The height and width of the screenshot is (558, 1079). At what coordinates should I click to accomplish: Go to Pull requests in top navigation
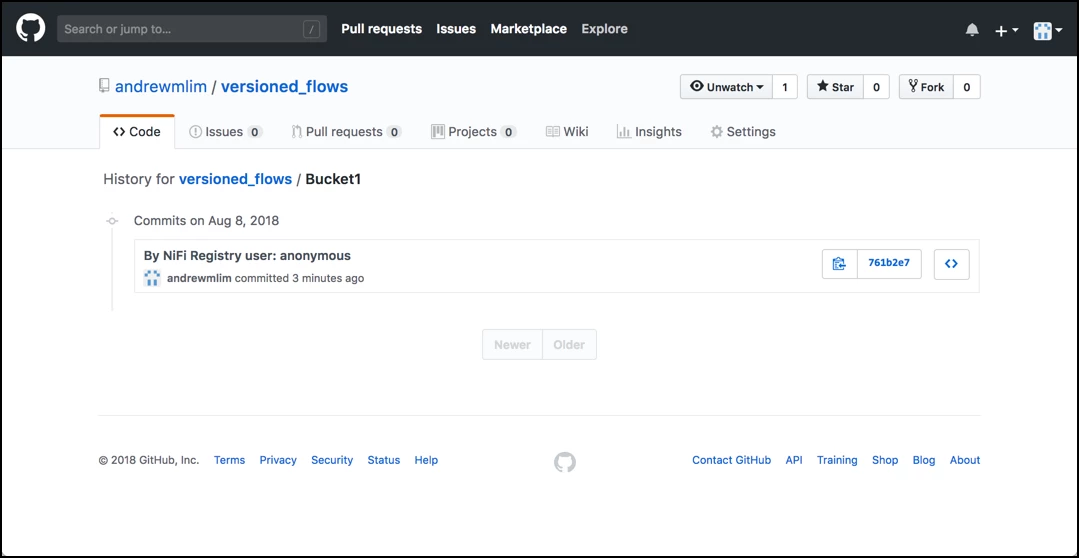[x=381, y=29]
